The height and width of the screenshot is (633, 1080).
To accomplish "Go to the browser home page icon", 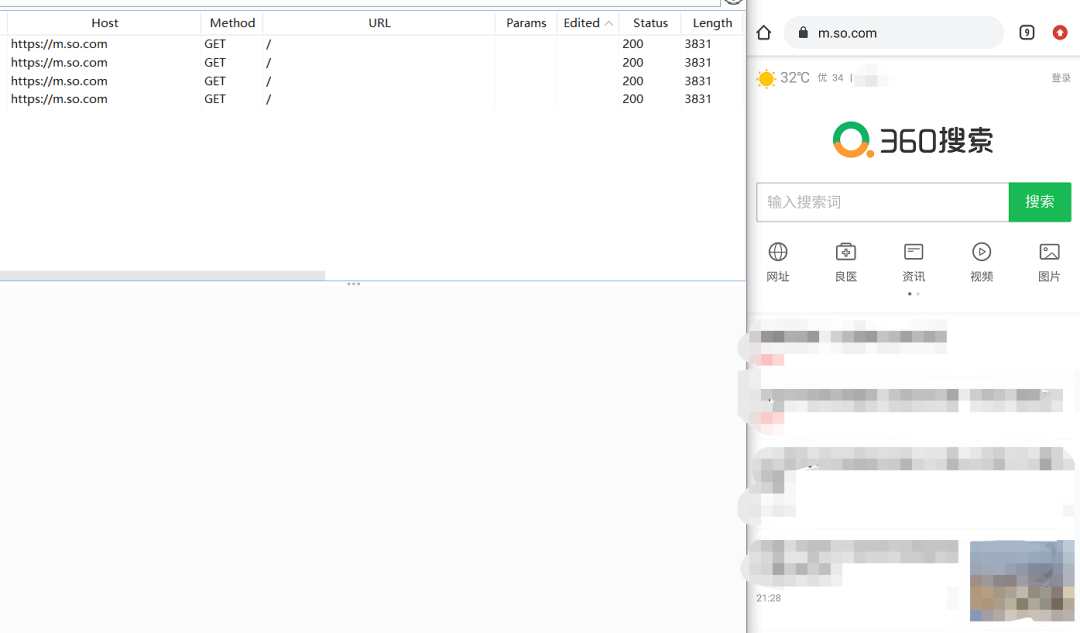I will (x=763, y=32).
